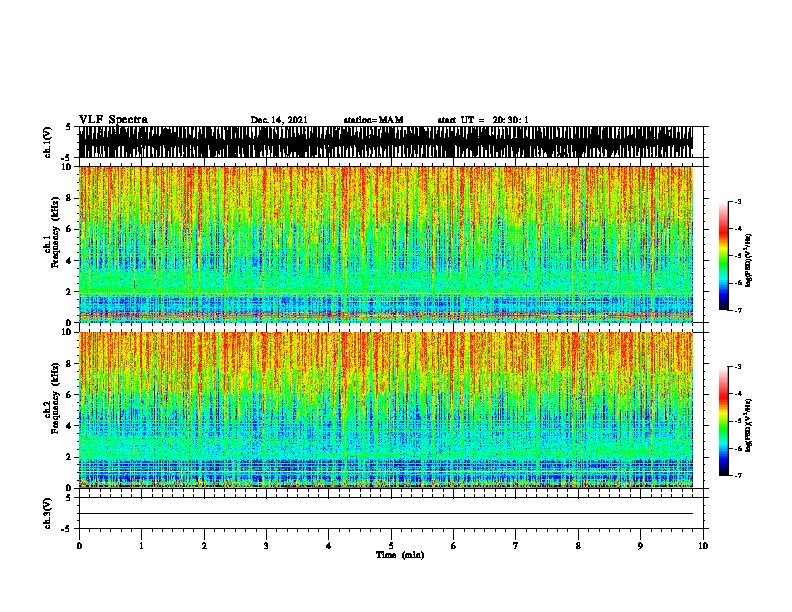792x612 pixels.
Task: Click the ch.1 voltage waveform strip
Action: click(386, 142)
